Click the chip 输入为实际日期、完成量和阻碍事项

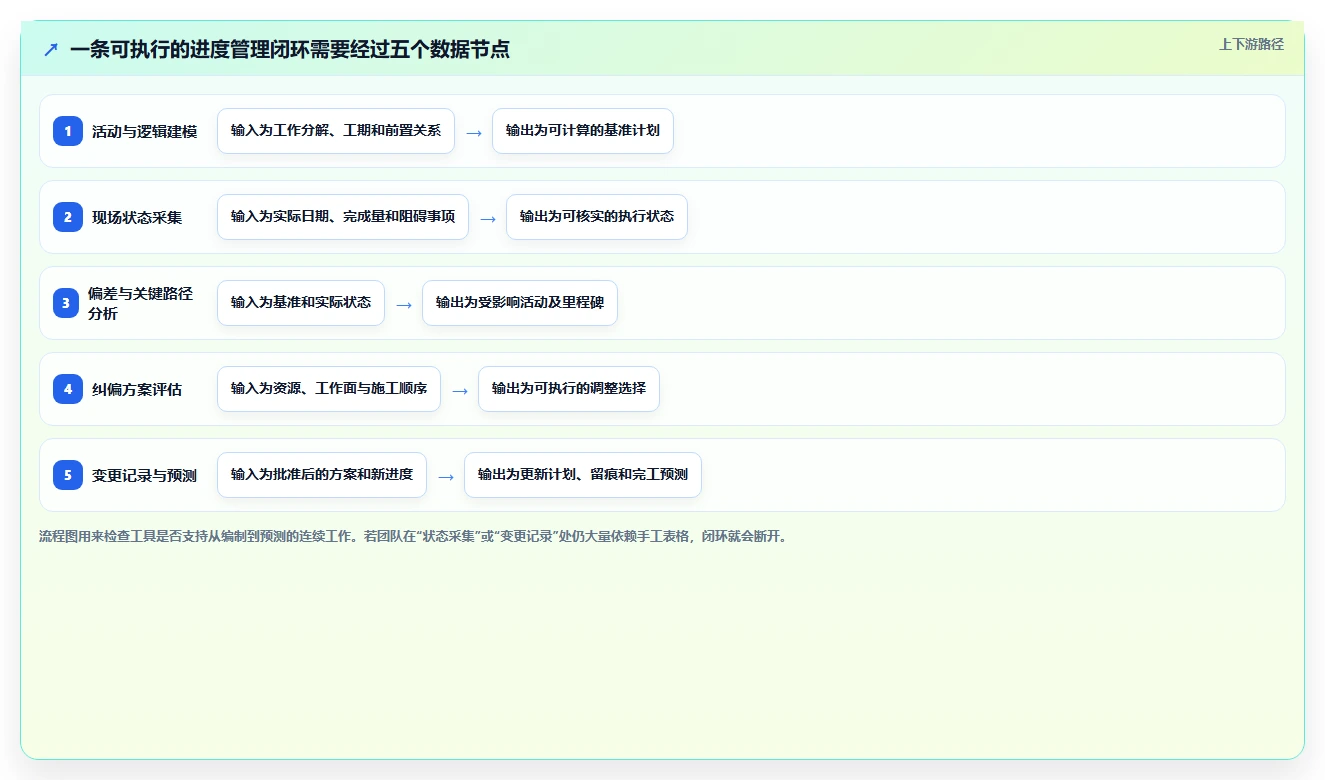tap(343, 217)
